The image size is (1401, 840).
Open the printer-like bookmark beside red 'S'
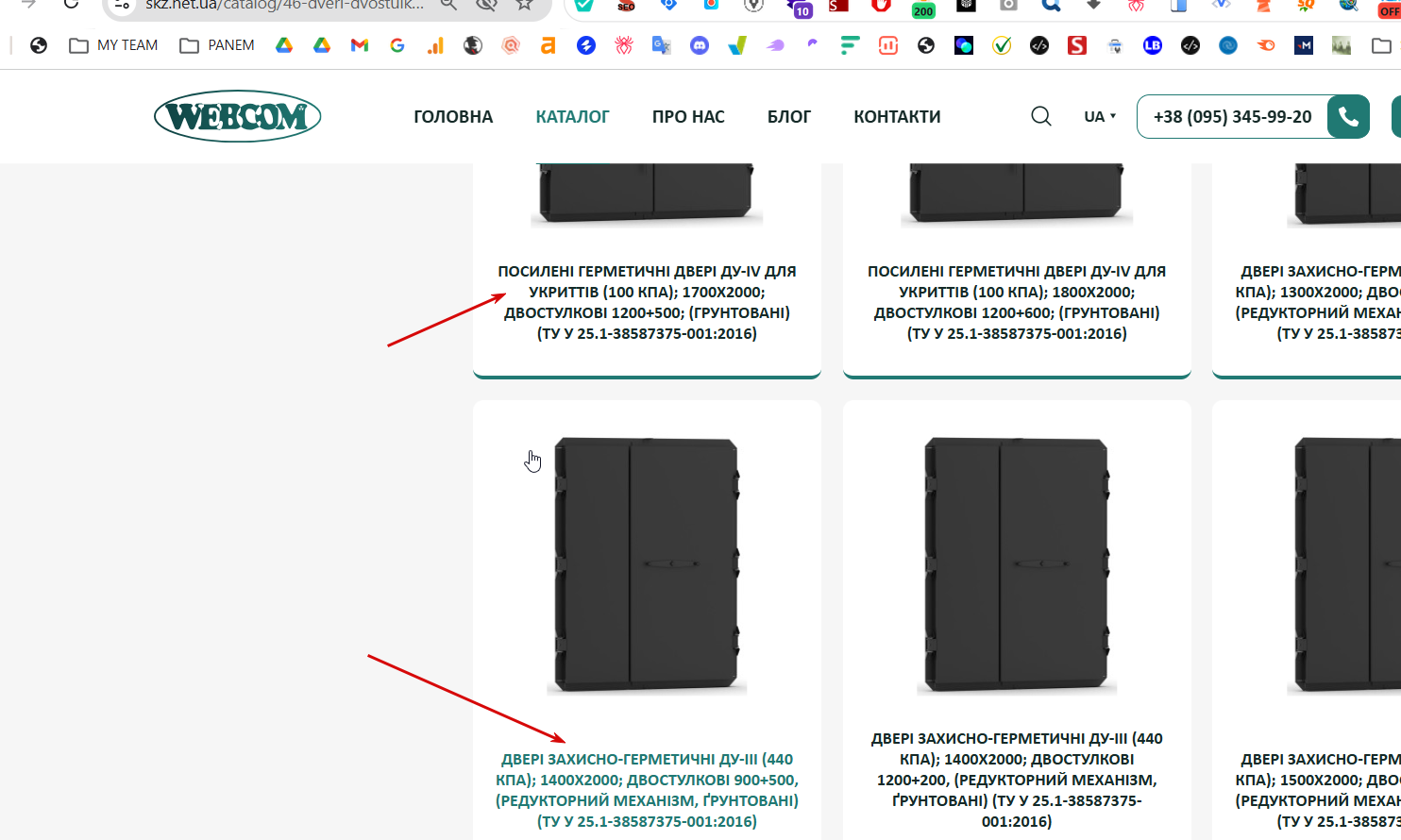pos(1115,45)
